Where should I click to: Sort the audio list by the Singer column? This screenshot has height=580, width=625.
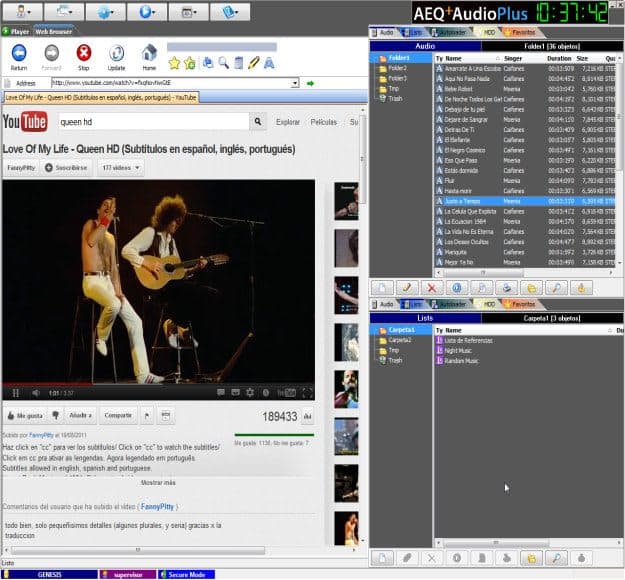pos(513,59)
